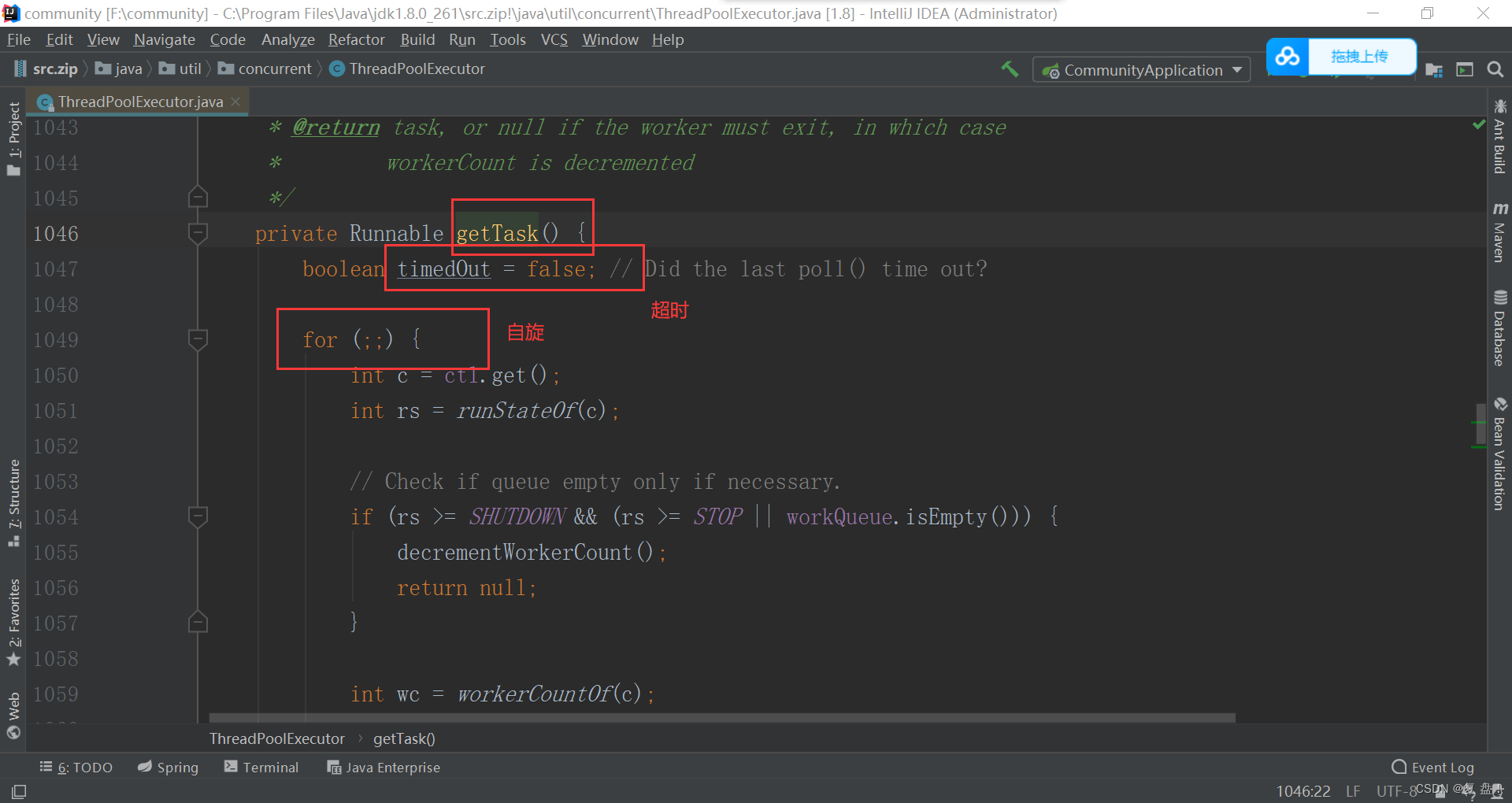Click the decrementWorkerCount call on line 1055
Screen dimensions: 1512x803
click(x=514, y=552)
